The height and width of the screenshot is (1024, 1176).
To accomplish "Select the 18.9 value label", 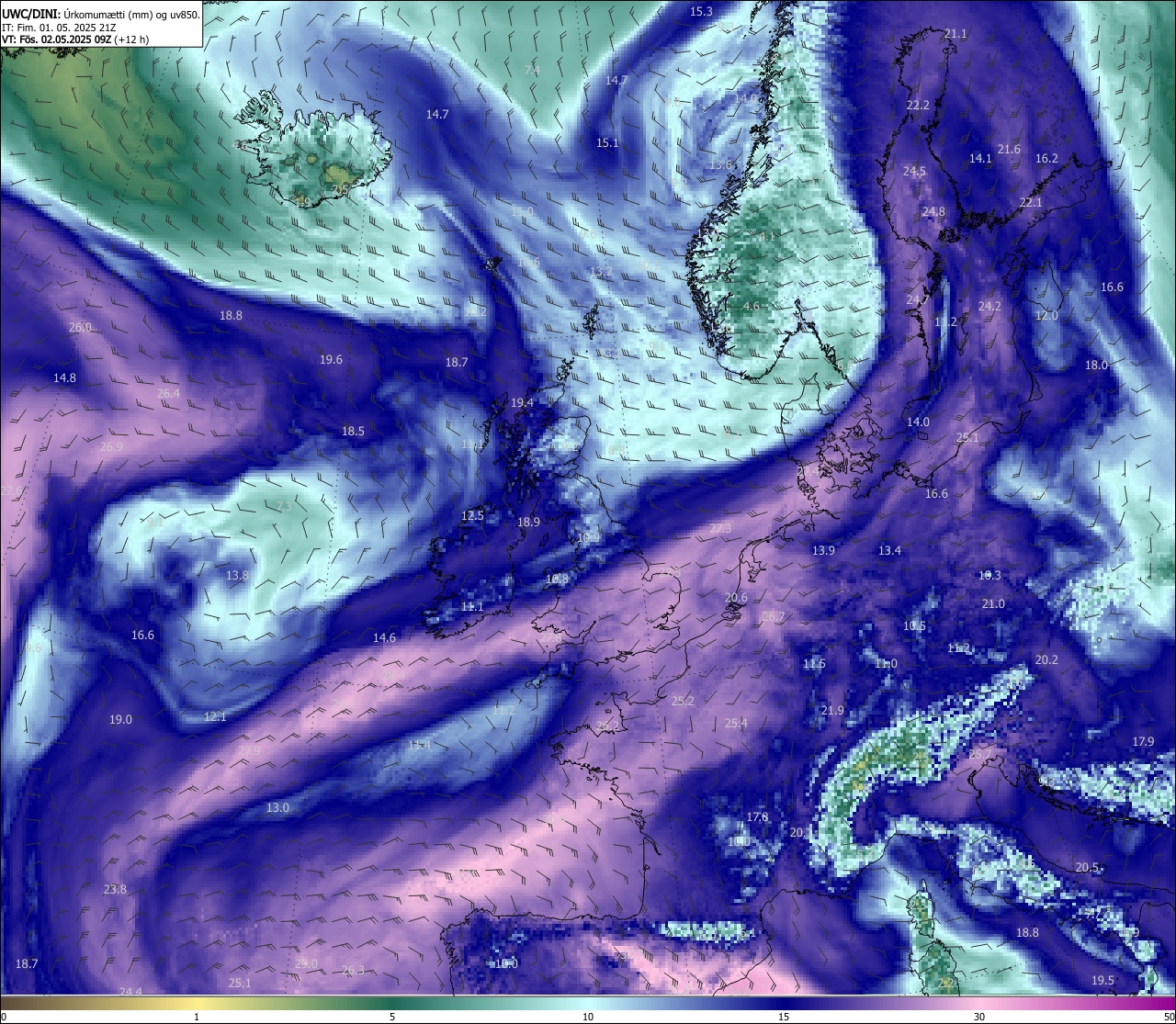I will 528,522.
